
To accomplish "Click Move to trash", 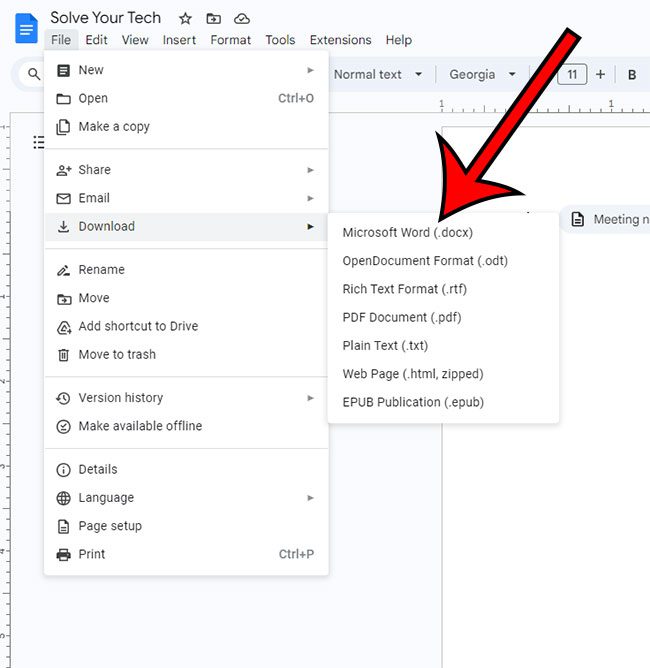I will 117,355.
